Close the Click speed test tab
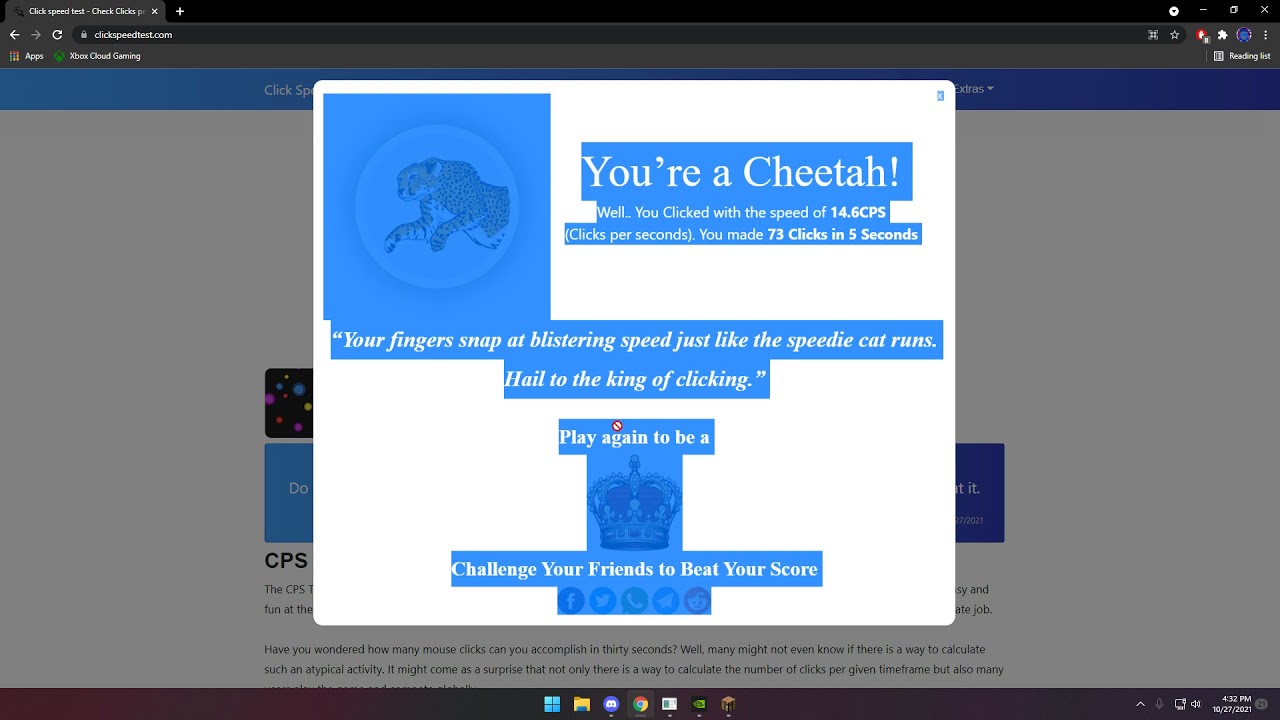 155,11
